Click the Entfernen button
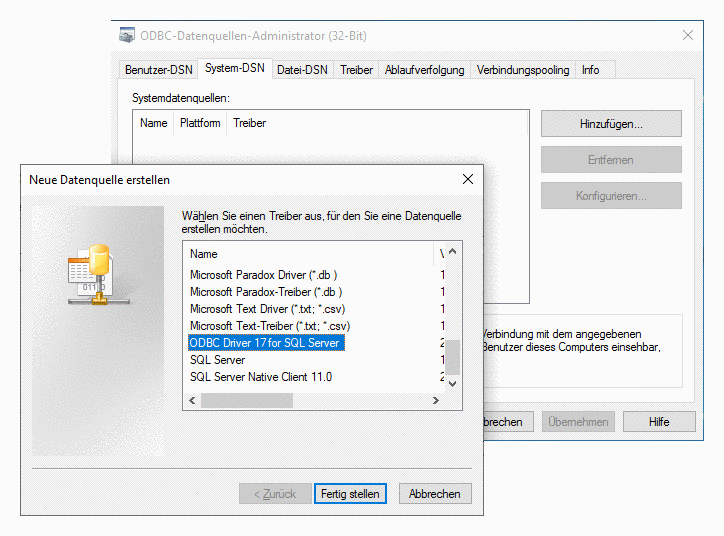This screenshot has width=724, height=536. click(611, 160)
